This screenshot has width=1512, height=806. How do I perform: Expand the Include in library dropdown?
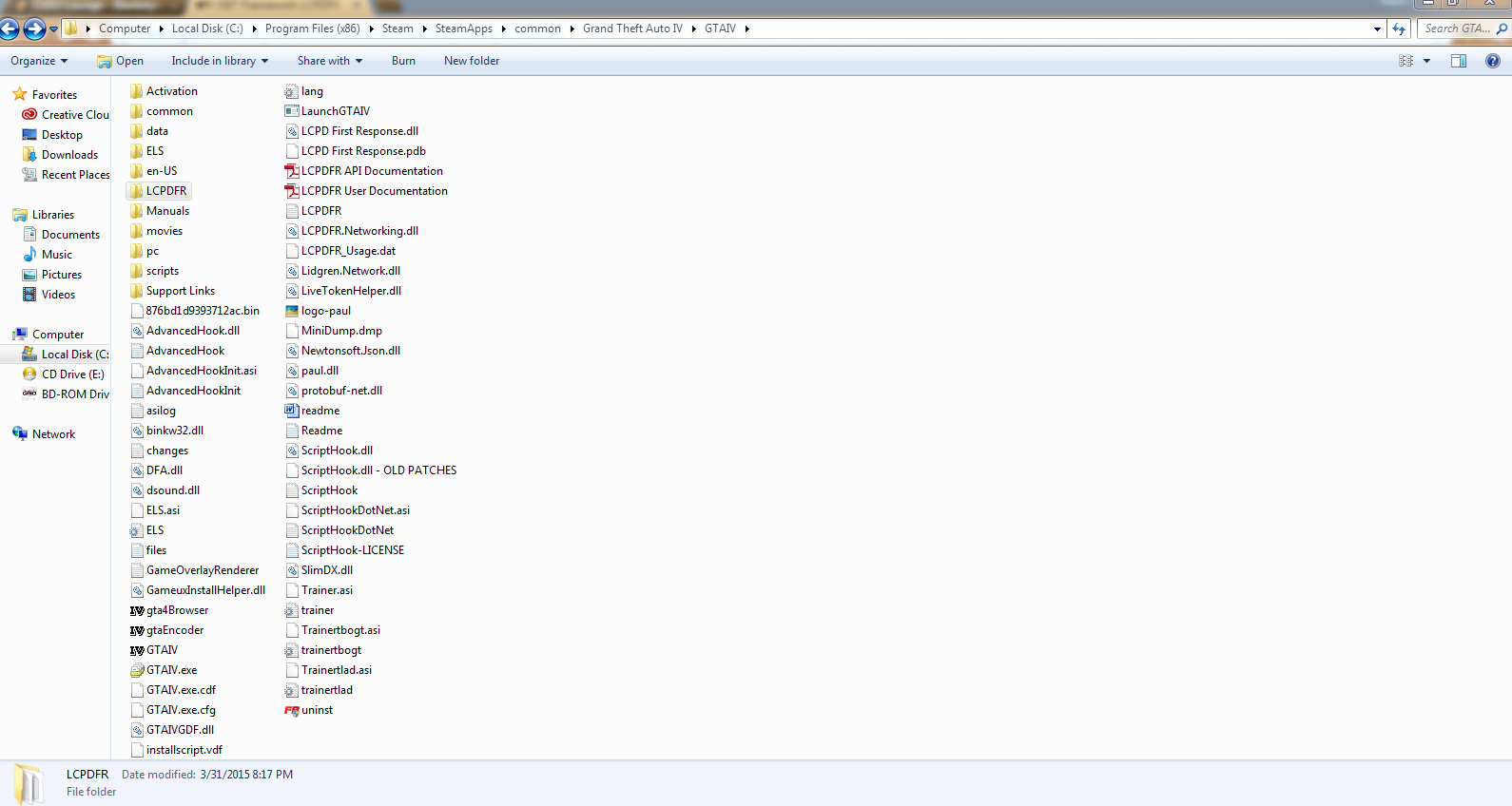[x=220, y=61]
